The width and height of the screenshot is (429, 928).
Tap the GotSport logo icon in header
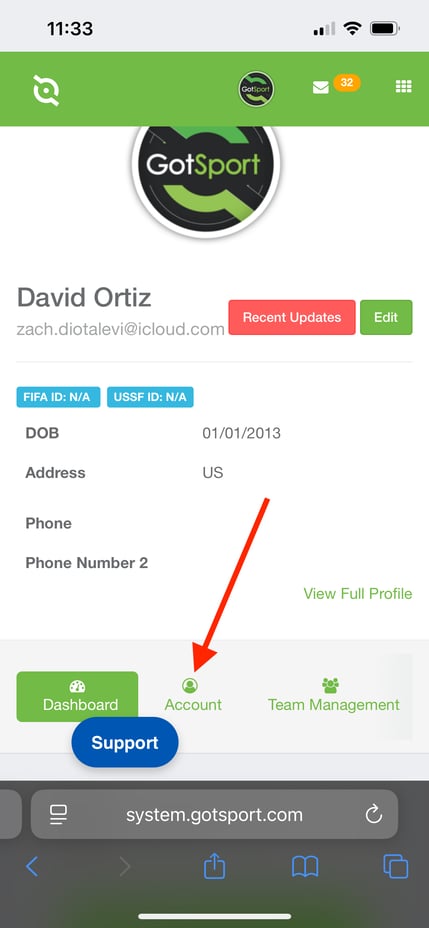coord(46,91)
